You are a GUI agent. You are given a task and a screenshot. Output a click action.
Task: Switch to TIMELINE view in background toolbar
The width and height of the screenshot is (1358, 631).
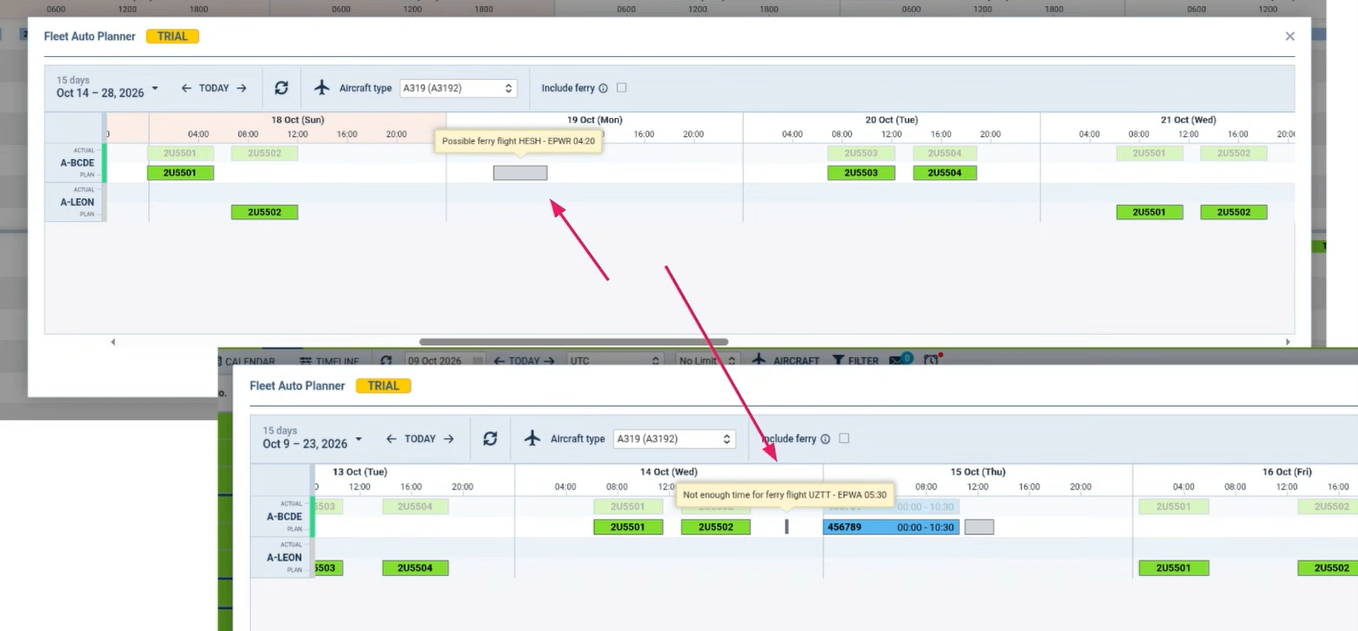coord(329,360)
